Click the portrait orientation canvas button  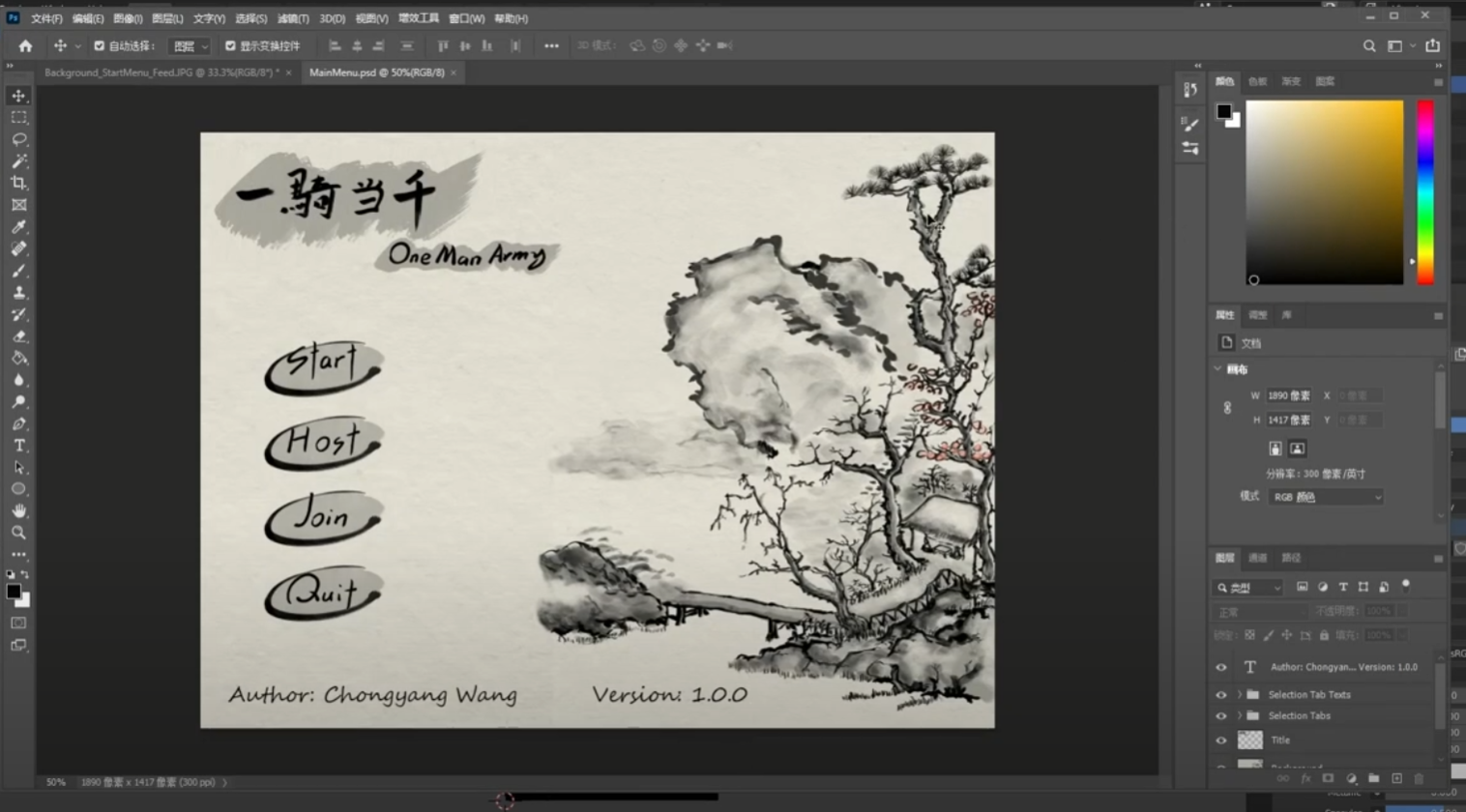(1275, 449)
